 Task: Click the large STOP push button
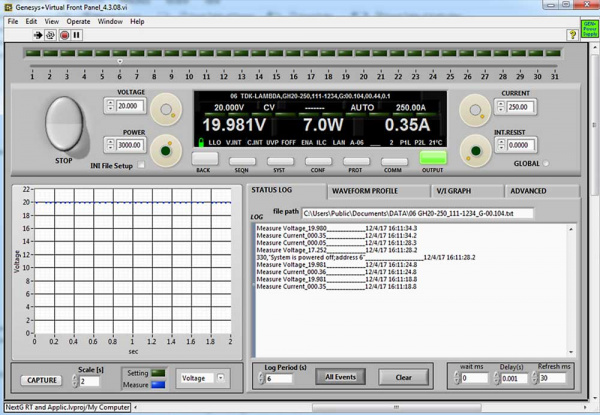(x=64, y=123)
